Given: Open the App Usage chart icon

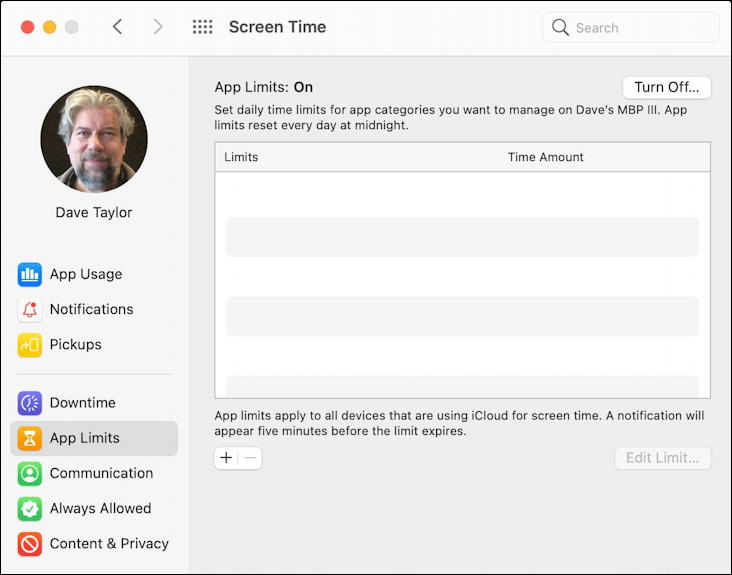Looking at the screenshot, I should (x=29, y=274).
